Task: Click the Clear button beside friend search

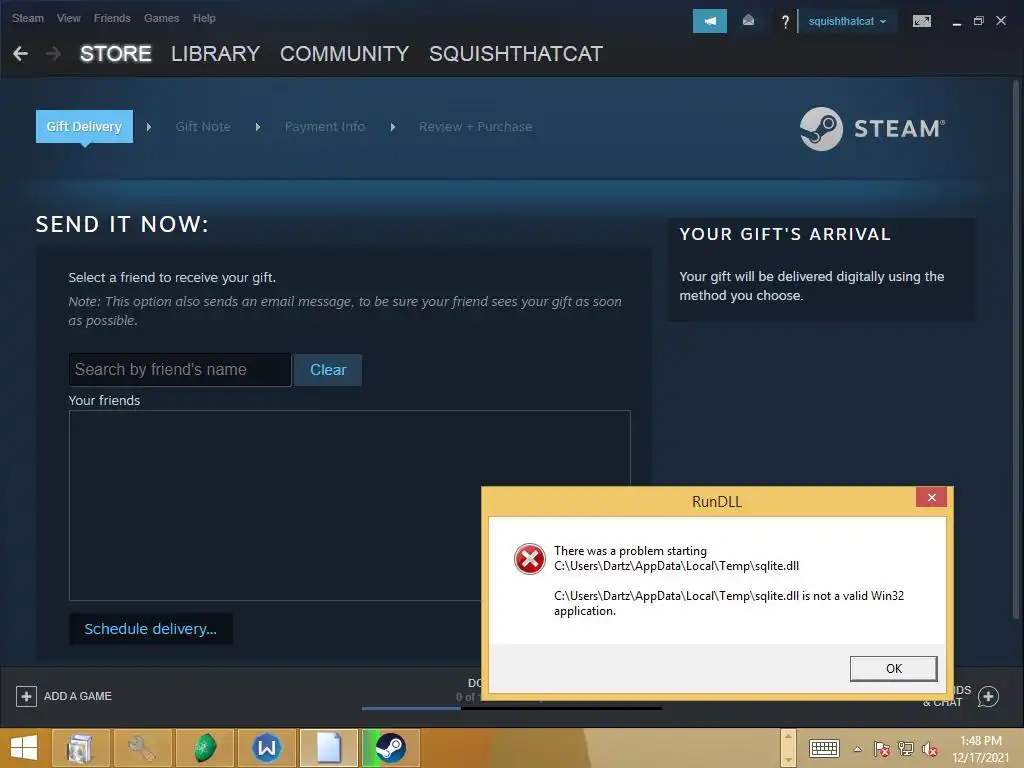Action: pyautogui.click(x=328, y=370)
